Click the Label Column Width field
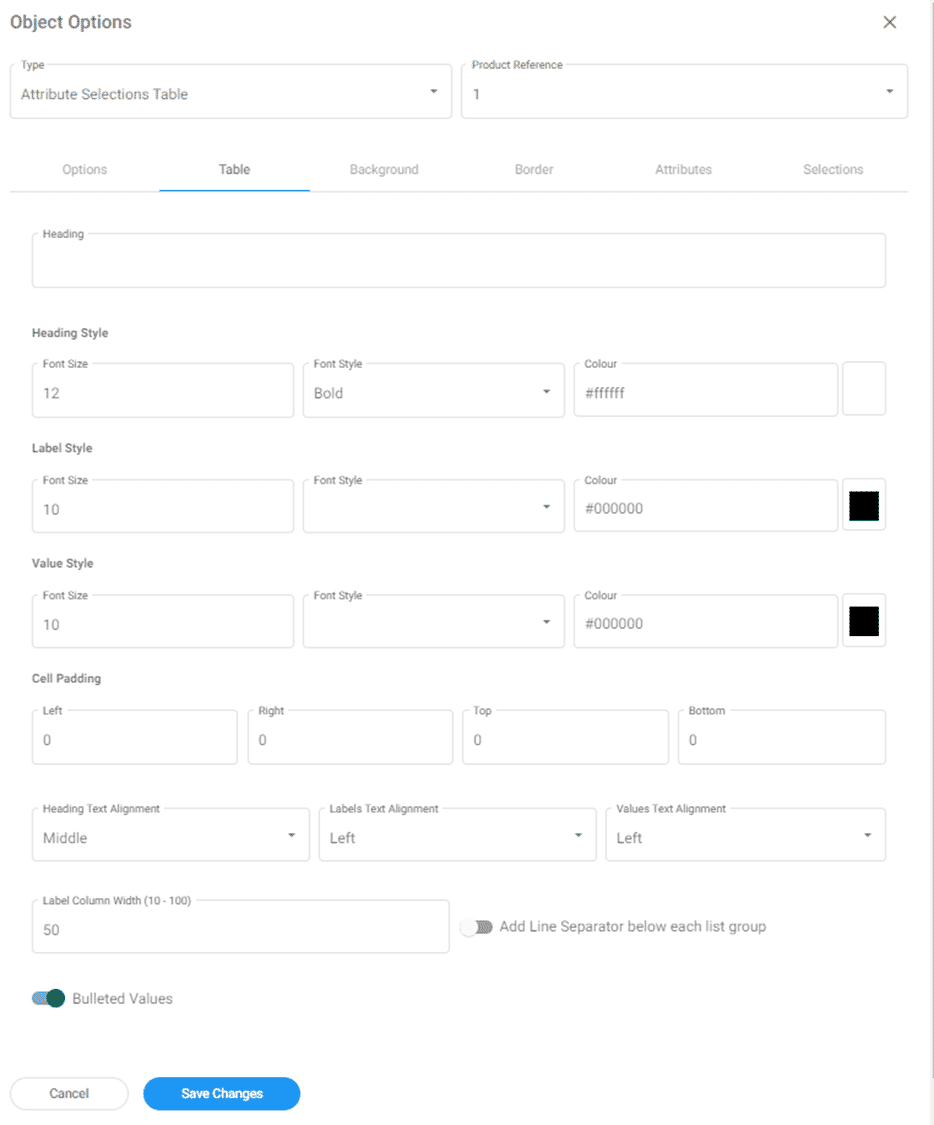Image resolution: width=934 pixels, height=1125 pixels. (240, 929)
